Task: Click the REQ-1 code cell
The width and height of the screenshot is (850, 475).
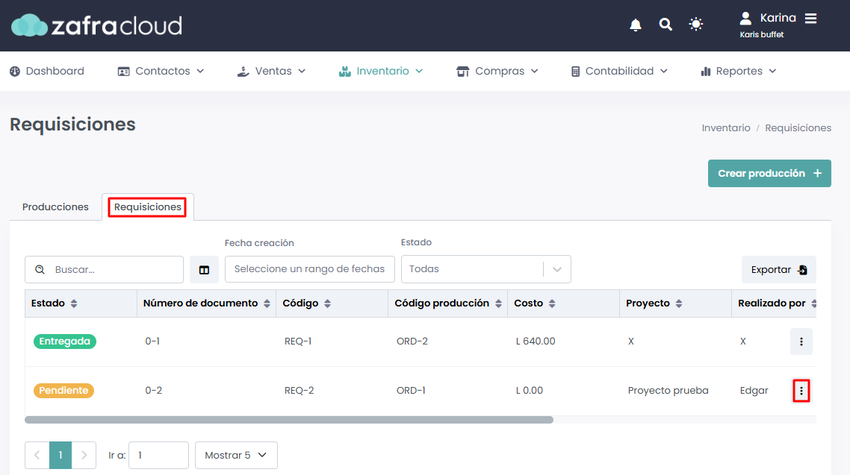Action: [x=298, y=341]
